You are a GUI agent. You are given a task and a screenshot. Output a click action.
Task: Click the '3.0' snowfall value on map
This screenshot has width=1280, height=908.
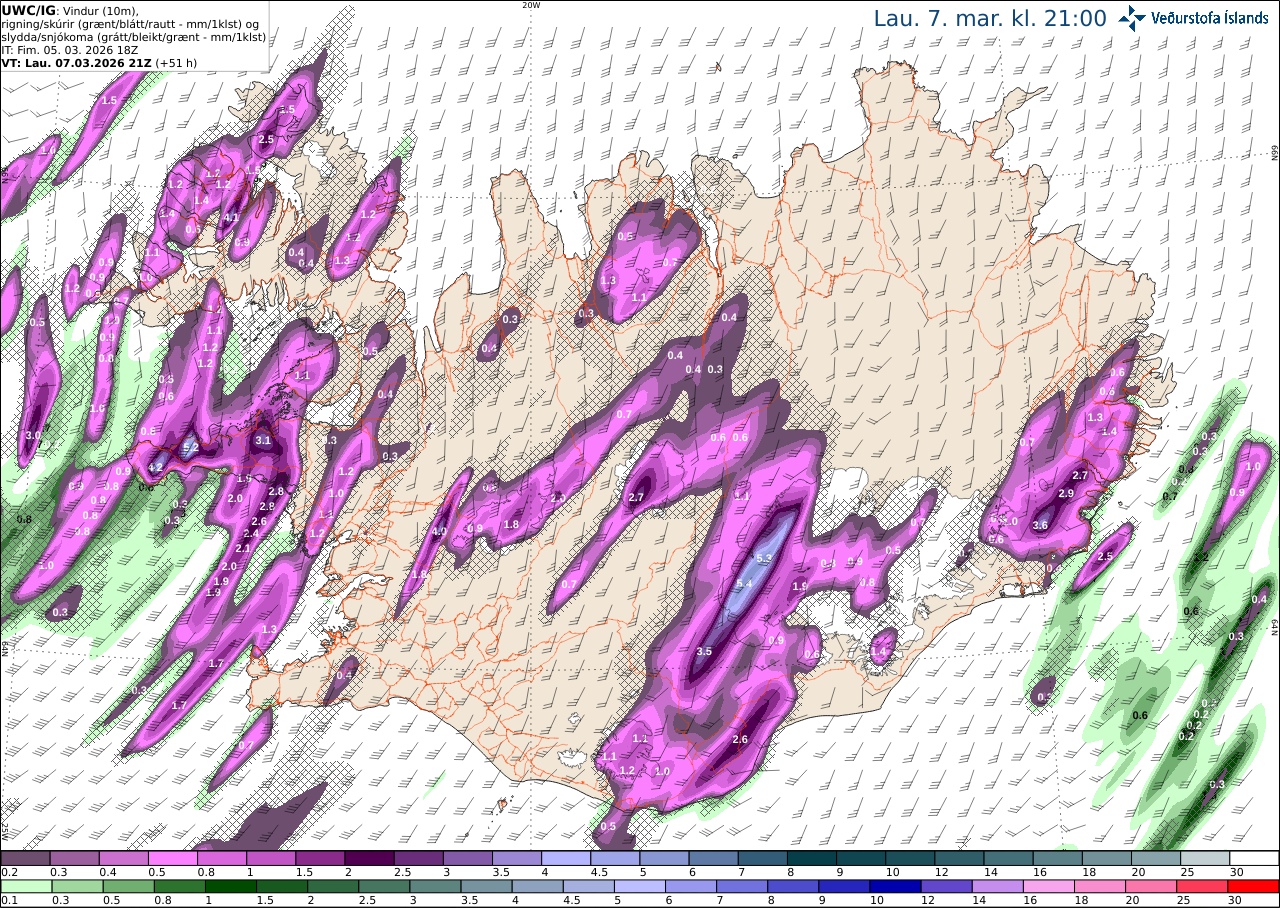click(33, 435)
